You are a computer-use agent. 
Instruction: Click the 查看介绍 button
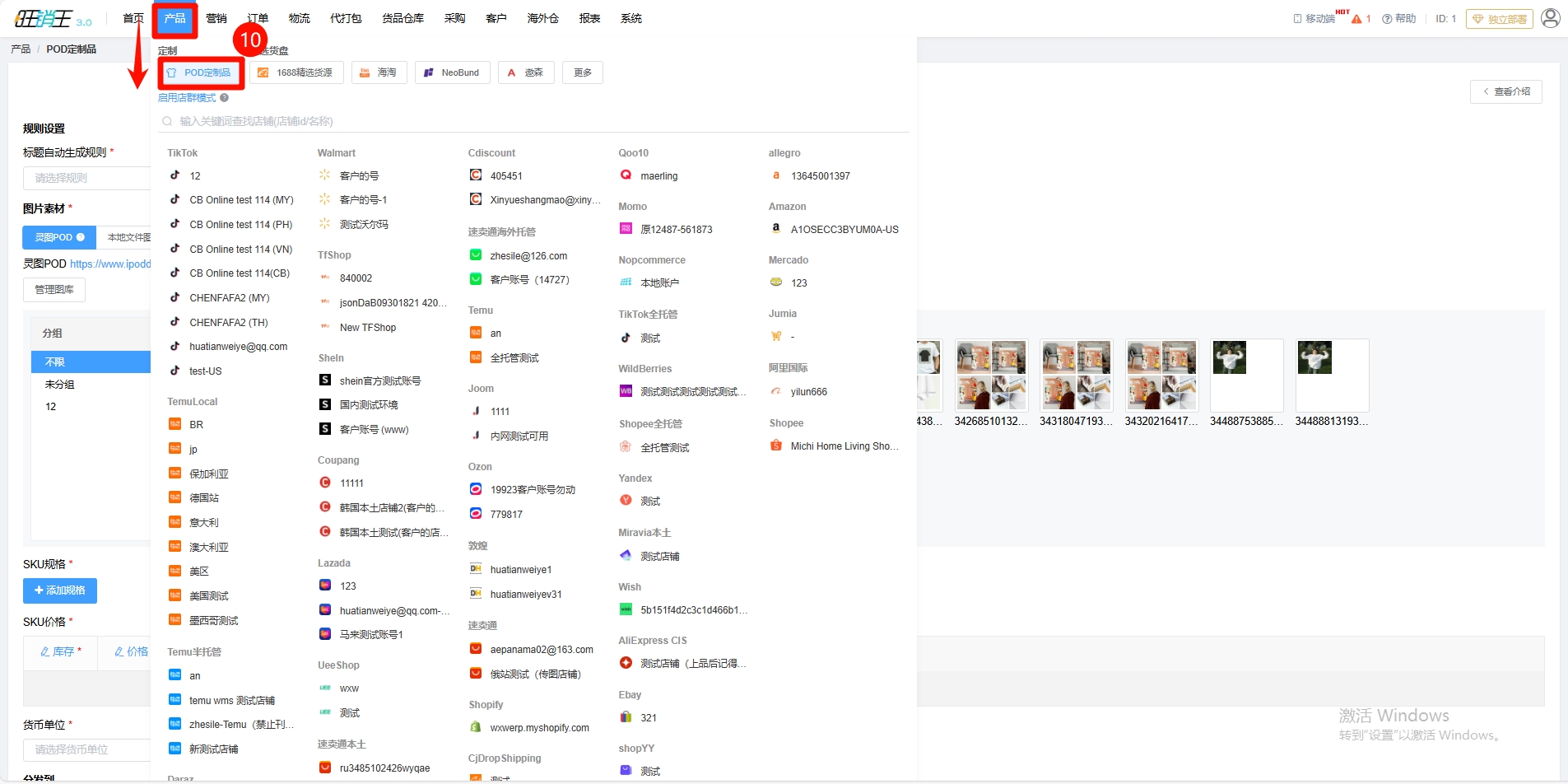pyautogui.click(x=1505, y=91)
